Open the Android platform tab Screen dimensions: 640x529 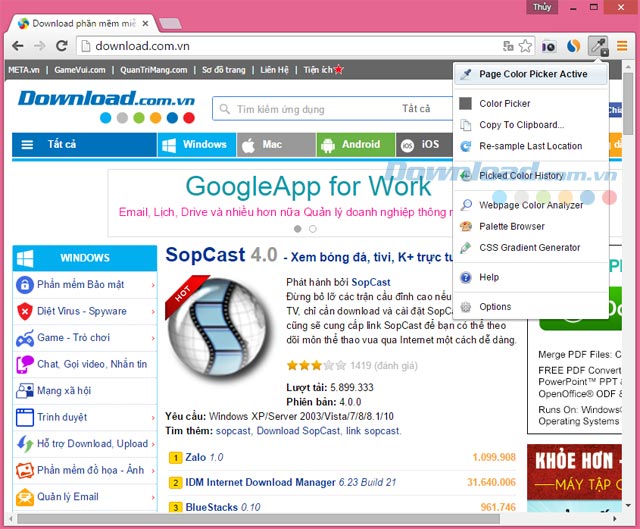click(x=355, y=144)
